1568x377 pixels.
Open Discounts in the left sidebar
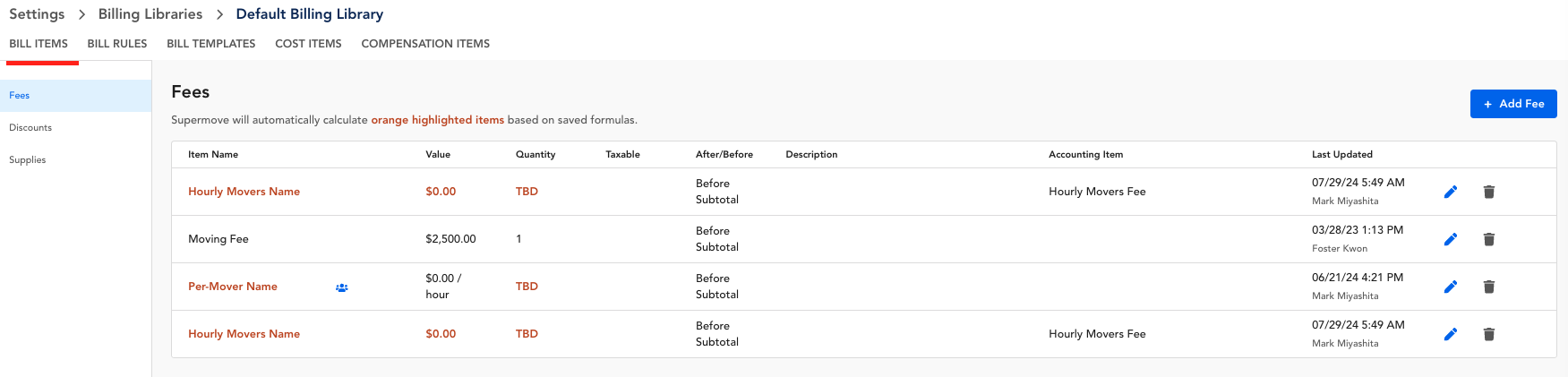(75, 128)
